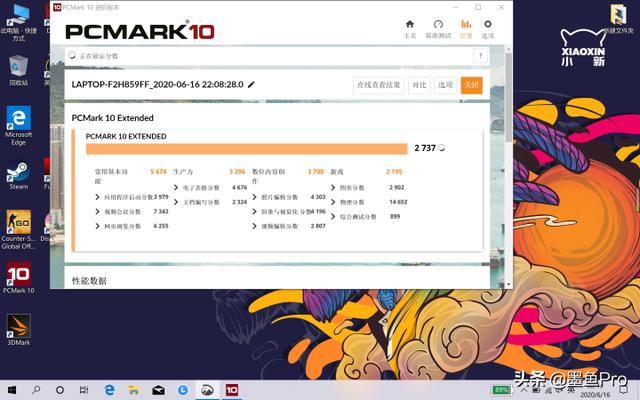This screenshot has width=640, height=400.
Task: Click the blue round app icon on taskbar
Action: pyautogui.click(x=182, y=390)
